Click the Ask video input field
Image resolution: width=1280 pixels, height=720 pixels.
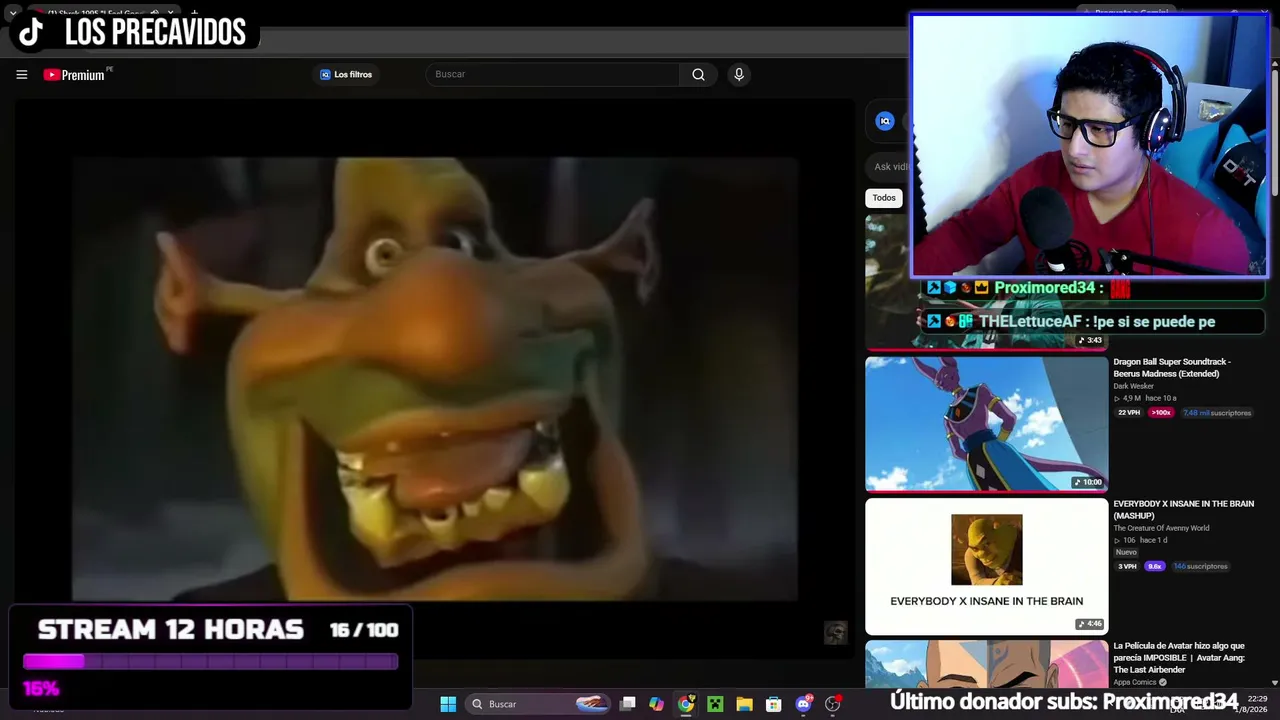(x=889, y=167)
